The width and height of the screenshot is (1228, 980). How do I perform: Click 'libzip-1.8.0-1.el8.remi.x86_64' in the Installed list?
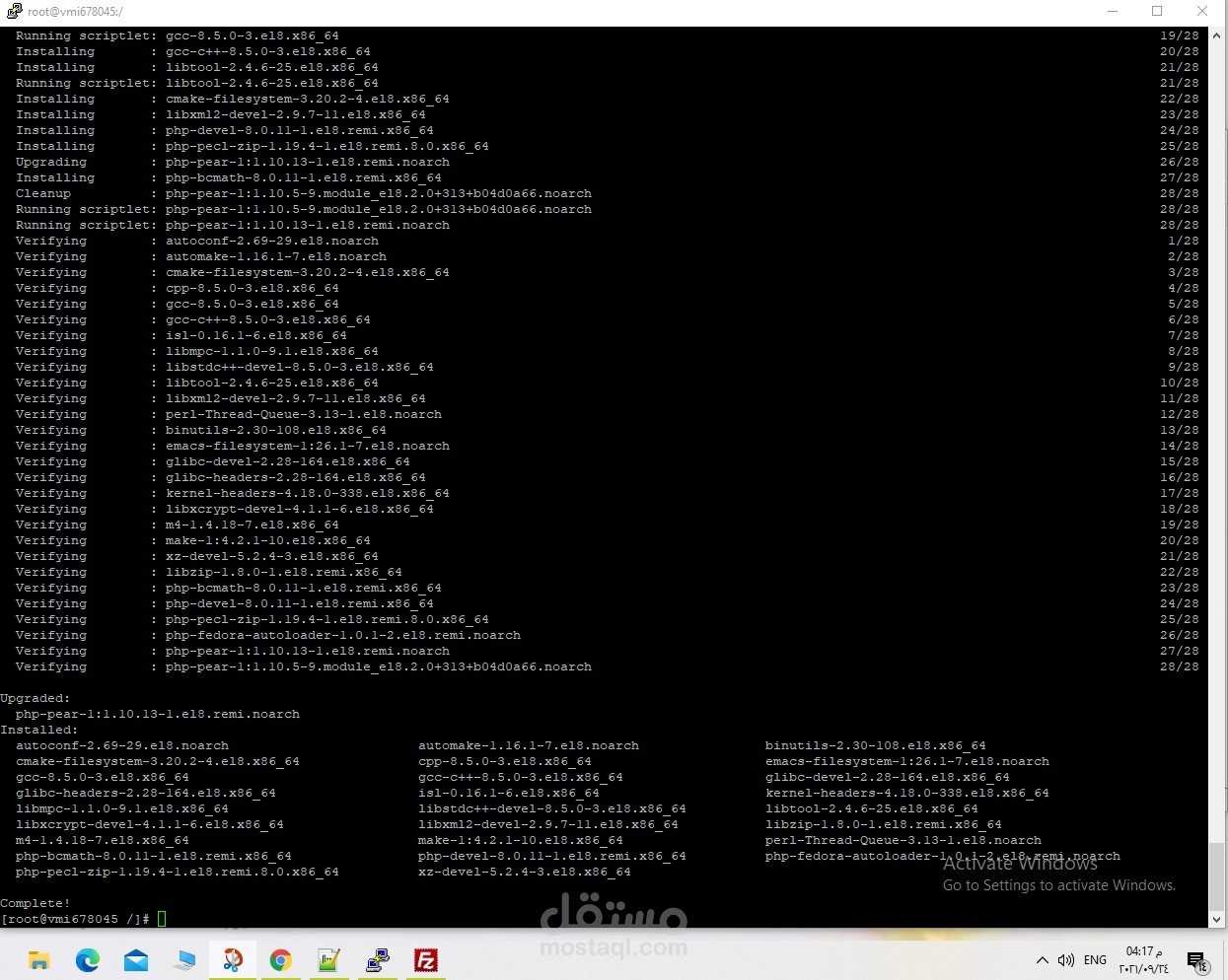(x=884, y=824)
